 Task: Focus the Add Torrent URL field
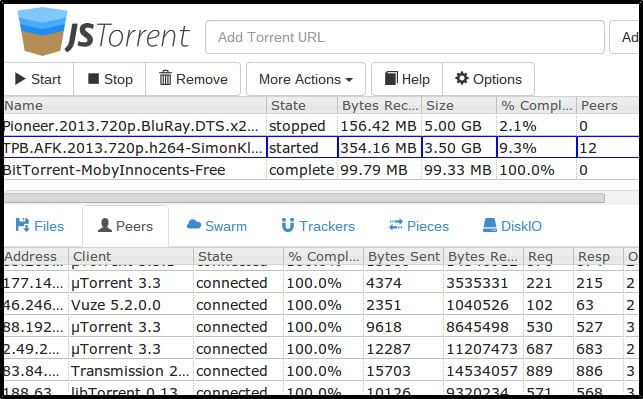pos(405,37)
